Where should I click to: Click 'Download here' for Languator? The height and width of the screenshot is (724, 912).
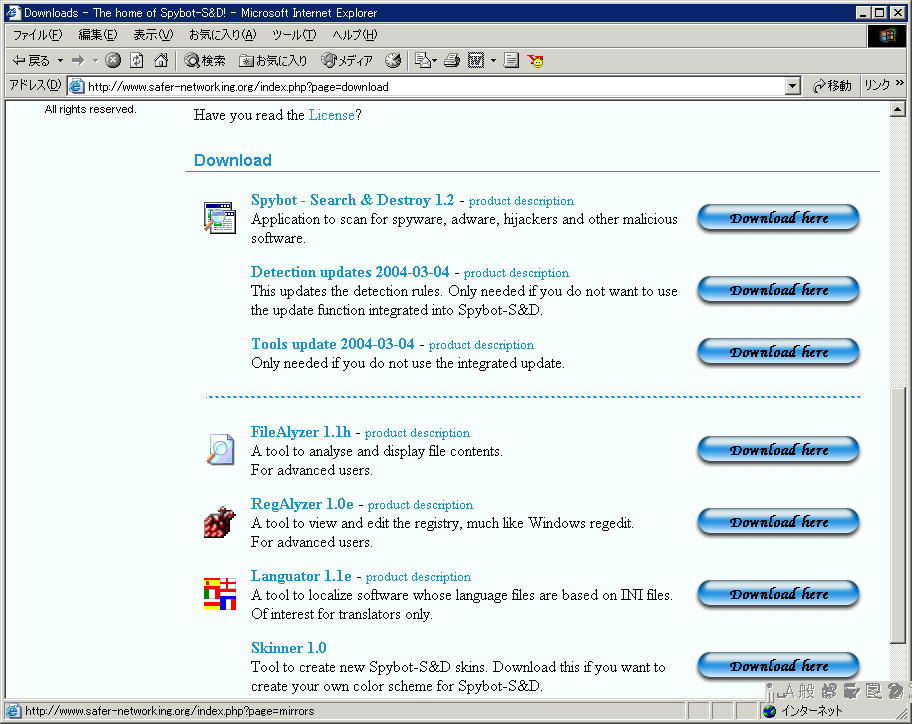coord(778,594)
